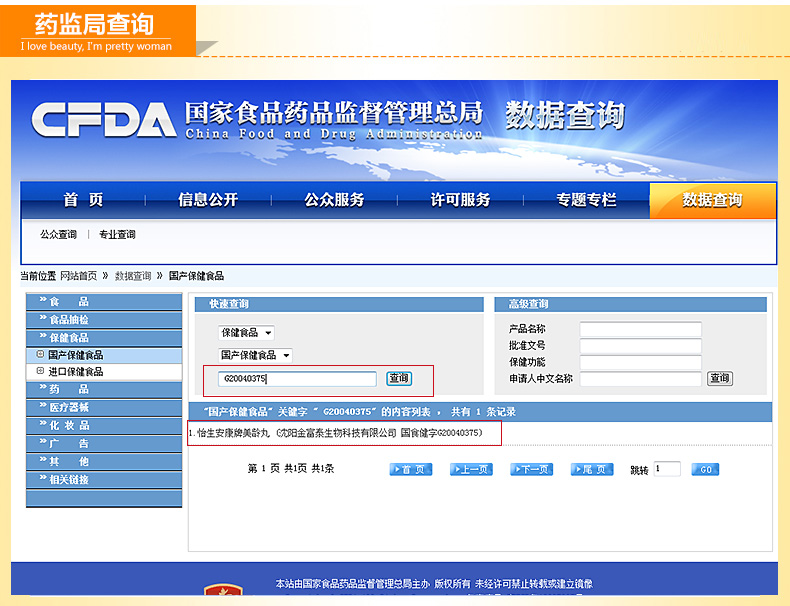Click the 高级查询 panel header

click(x=630, y=304)
